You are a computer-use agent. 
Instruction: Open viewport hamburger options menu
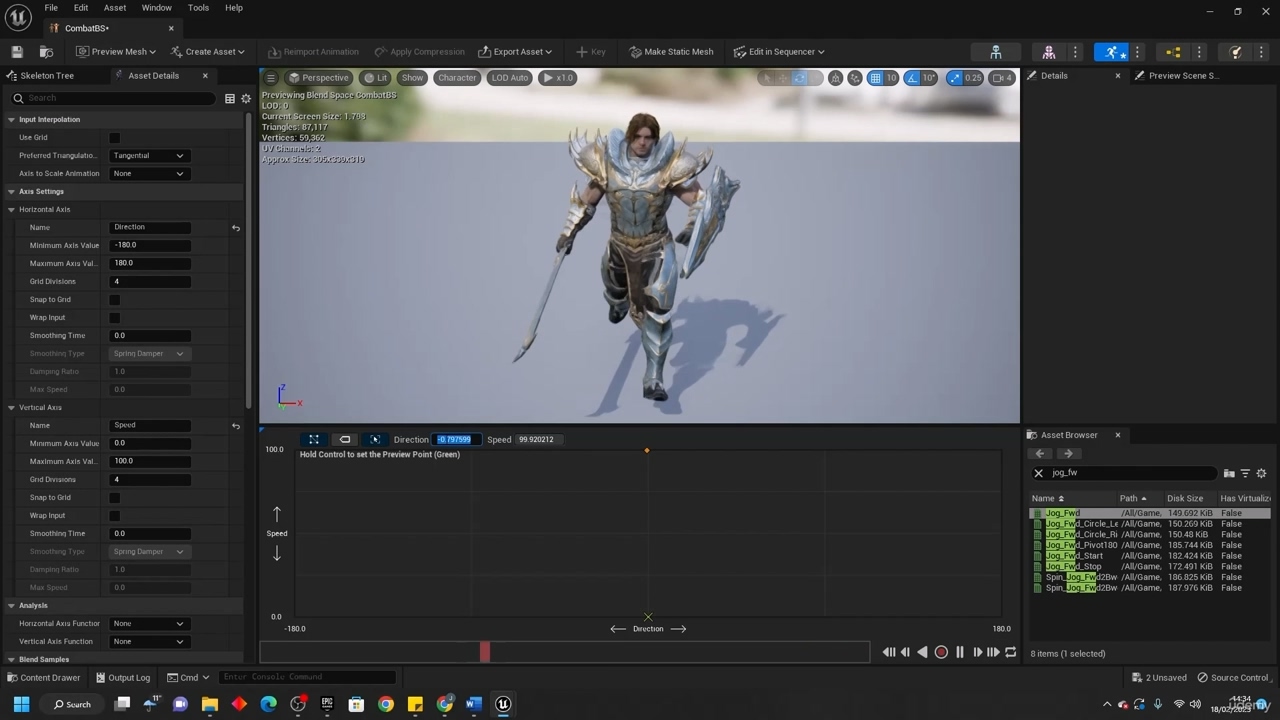[x=270, y=78]
